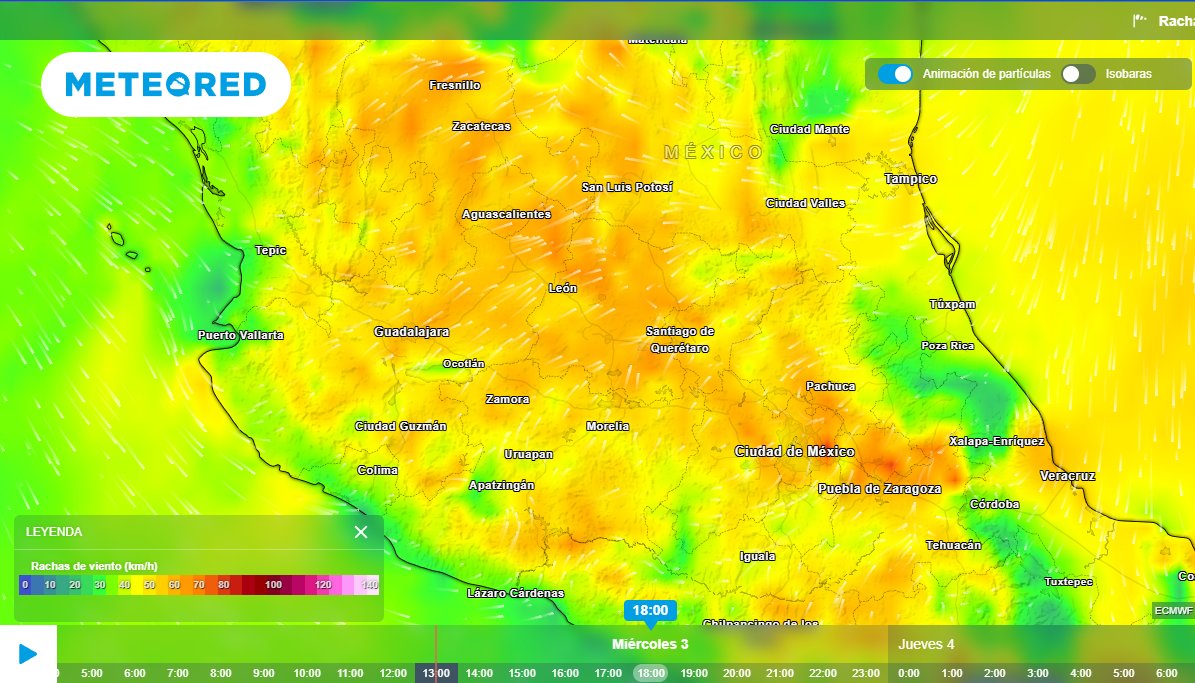This screenshot has width=1195, height=683.
Task: Select 4:00 under Jueves 4
Action: 1081,673
